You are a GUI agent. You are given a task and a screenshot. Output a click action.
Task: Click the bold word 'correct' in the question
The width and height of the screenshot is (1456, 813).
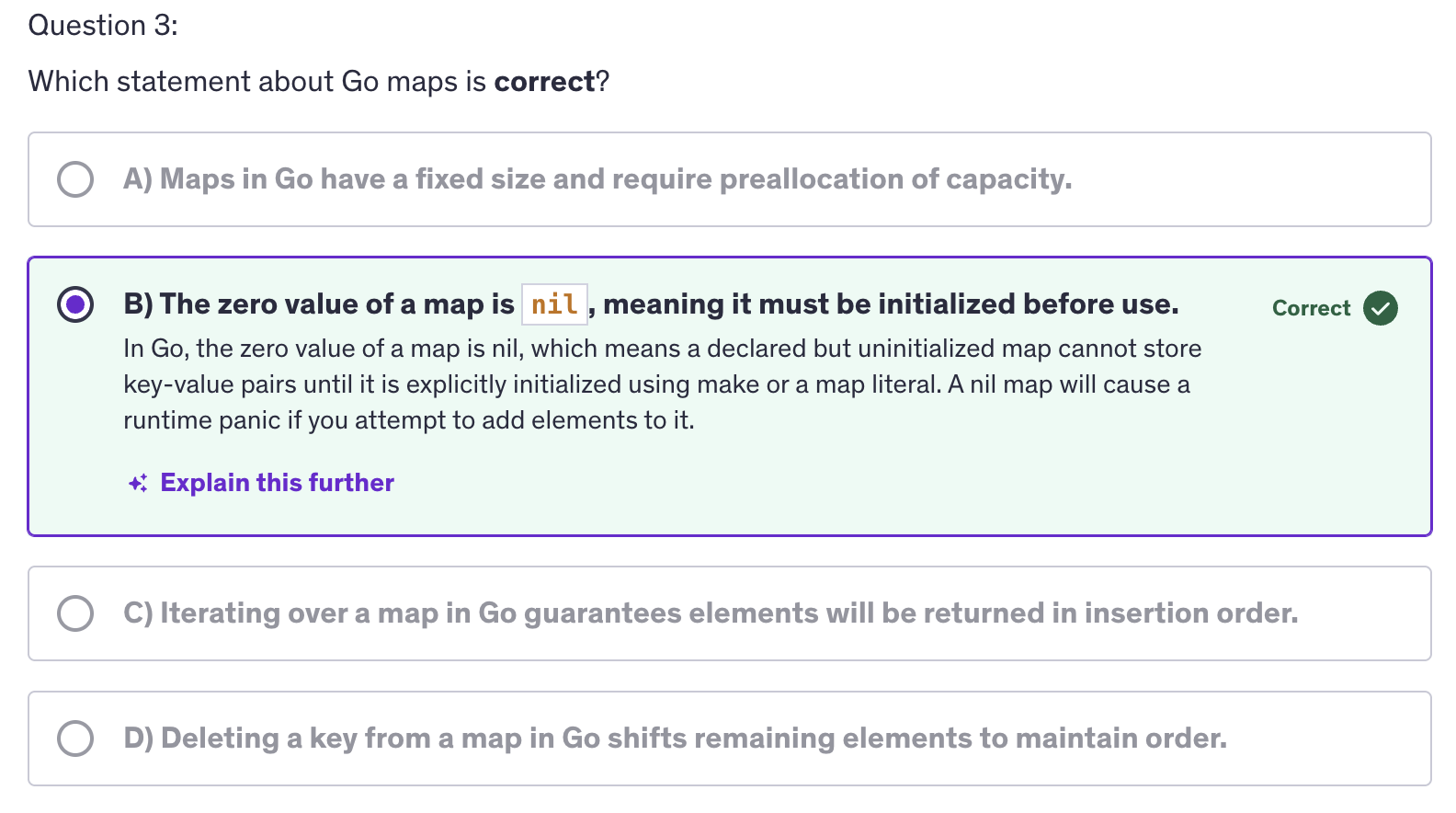[544, 82]
